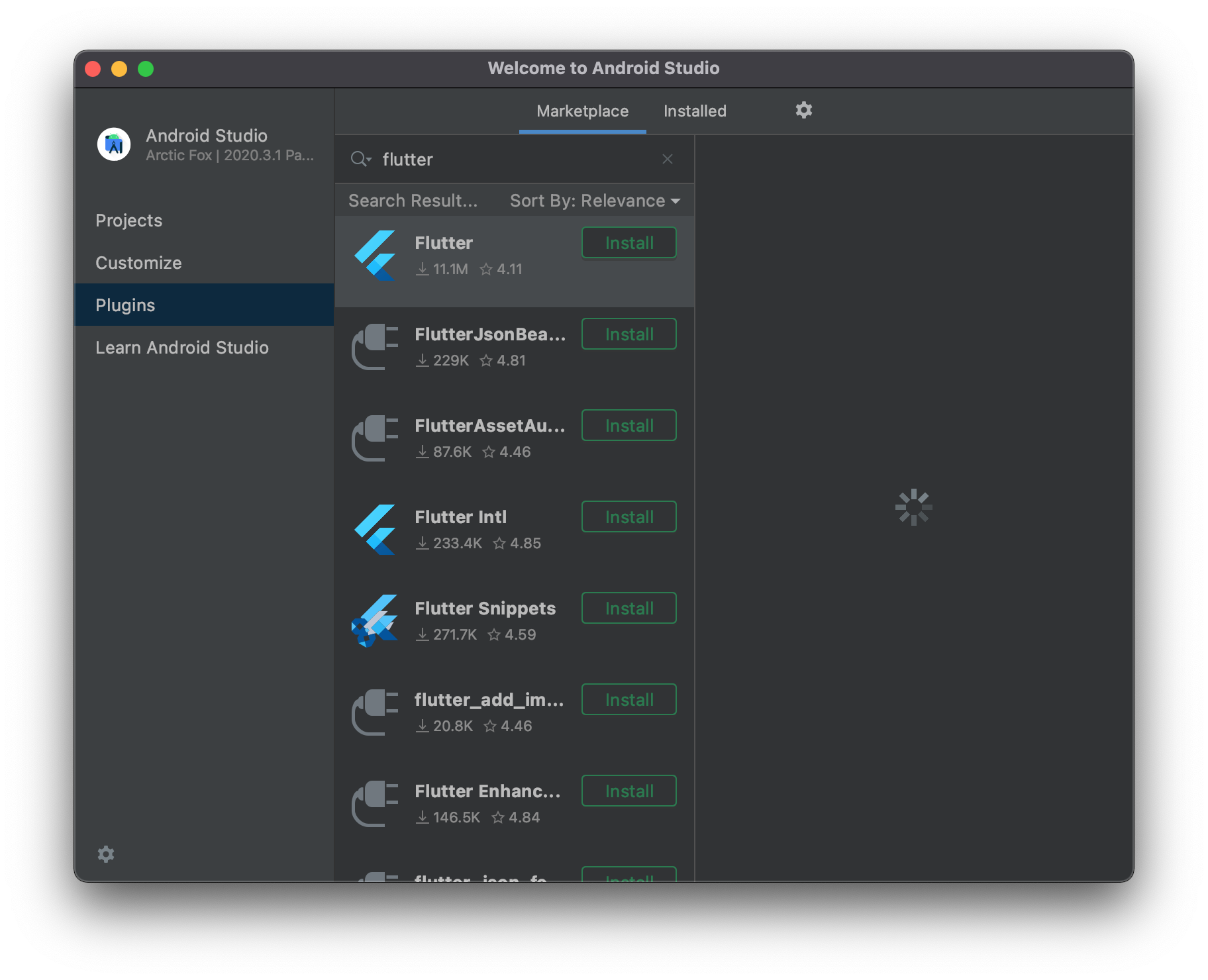Click the 4.59 rating value
The image size is (1208, 980).
[x=521, y=634]
